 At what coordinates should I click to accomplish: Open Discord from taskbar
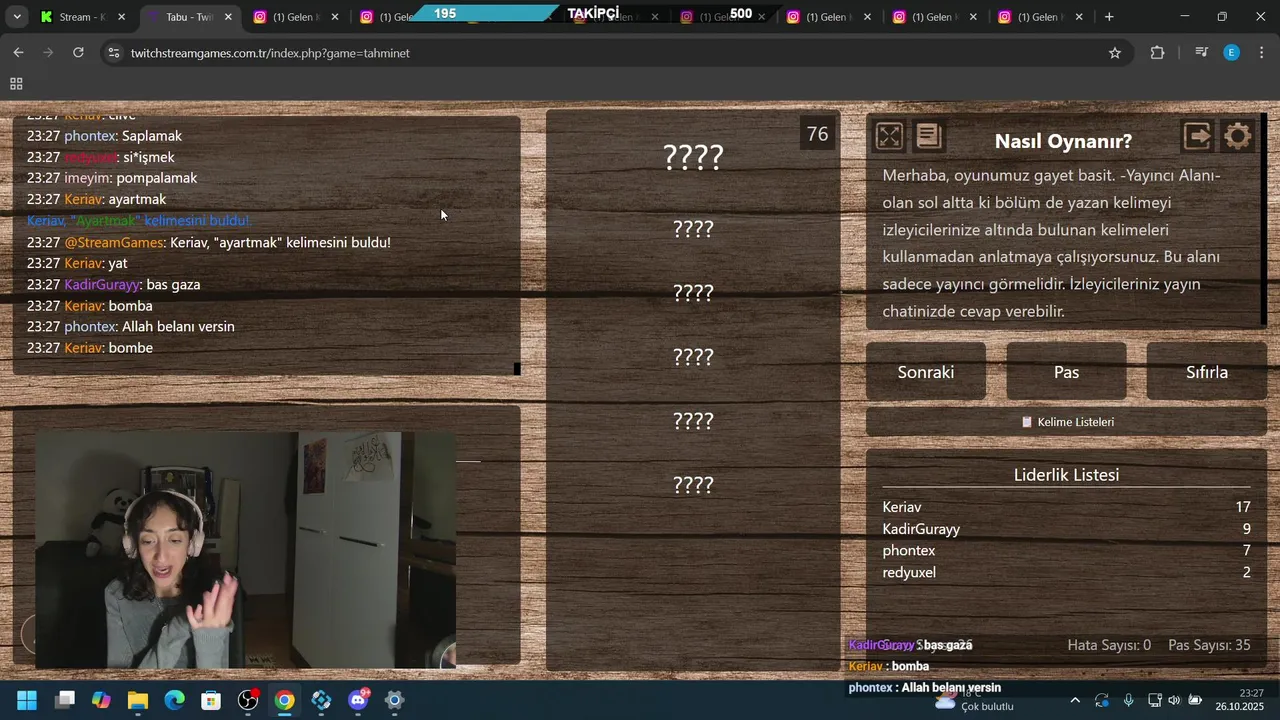[x=358, y=700]
